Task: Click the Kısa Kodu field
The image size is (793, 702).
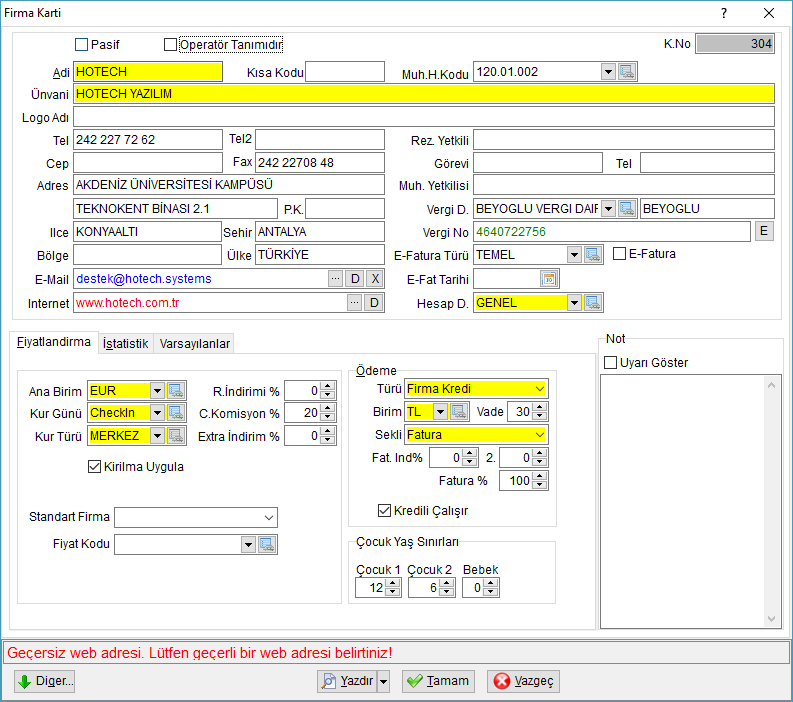Action: pos(345,72)
